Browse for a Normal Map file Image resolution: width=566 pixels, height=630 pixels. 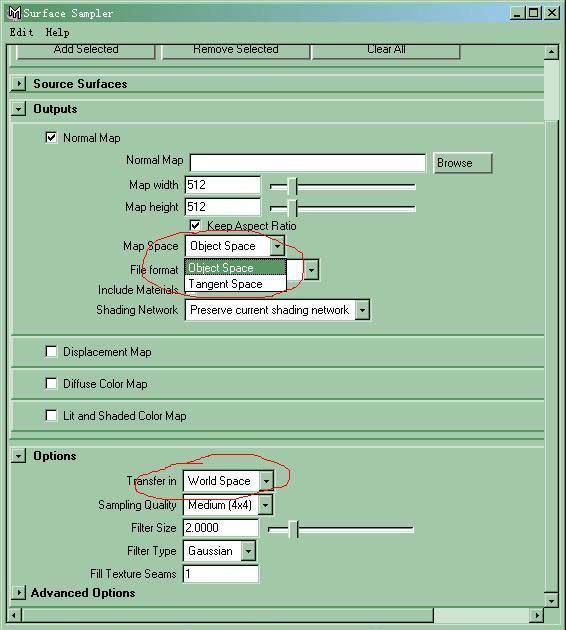click(463, 163)
